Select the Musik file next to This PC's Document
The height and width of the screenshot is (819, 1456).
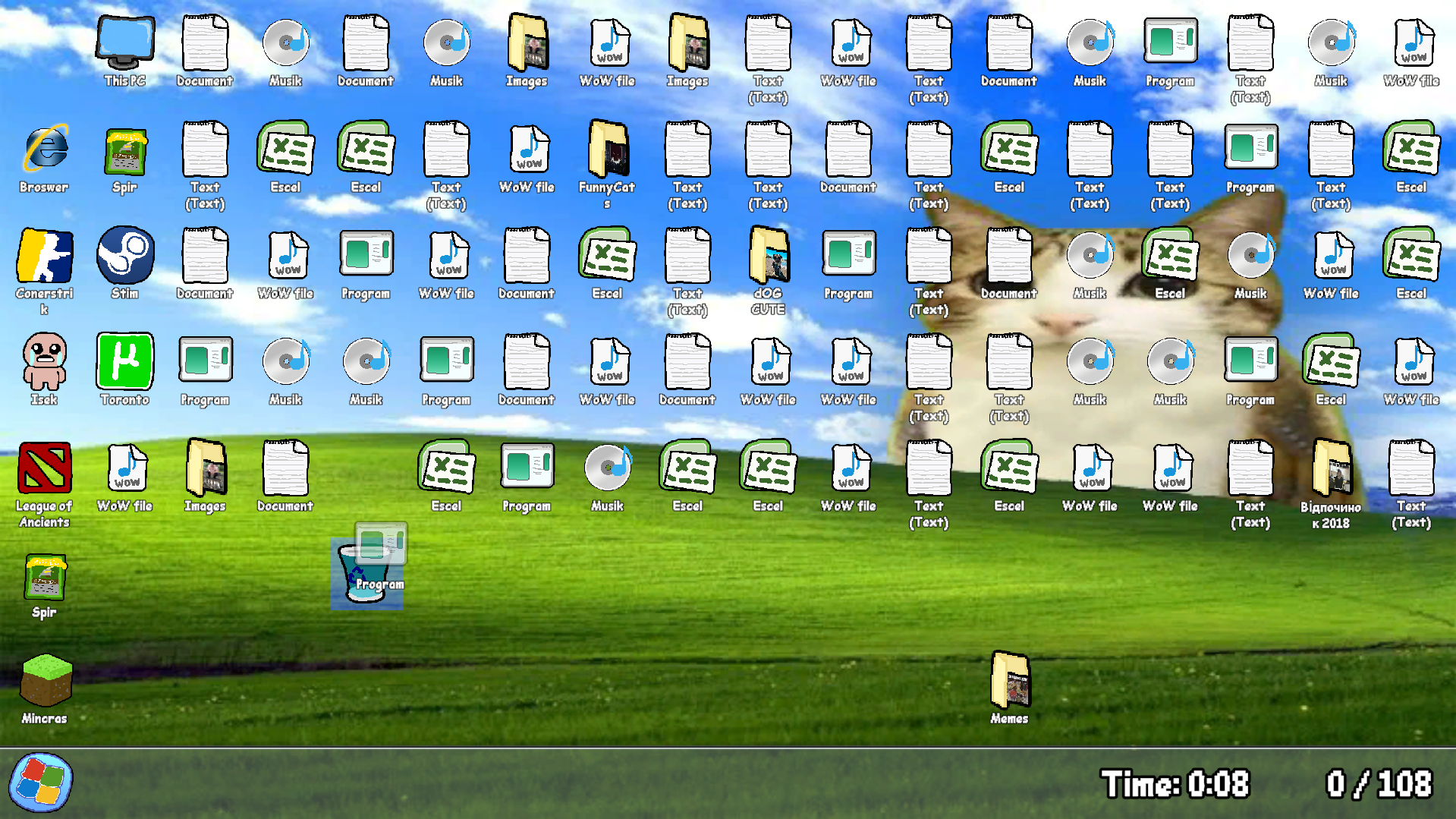tap(285, 52)
